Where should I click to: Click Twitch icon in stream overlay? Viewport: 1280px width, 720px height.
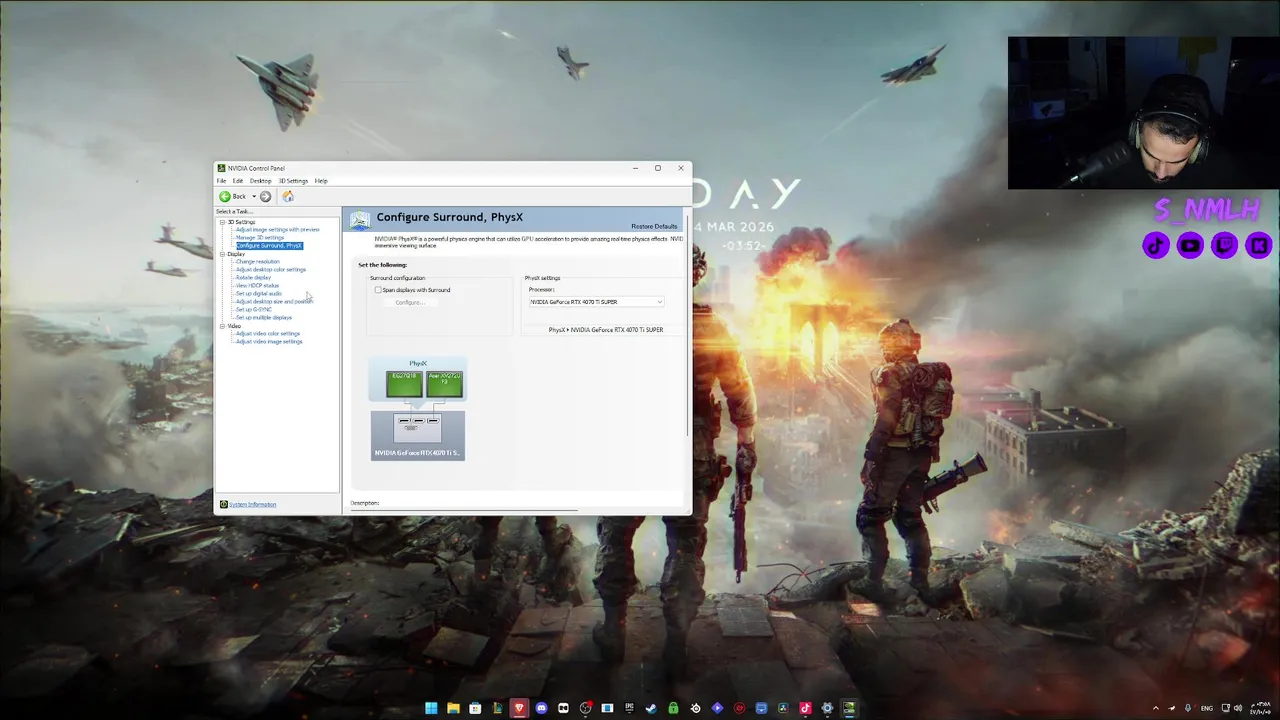coord(1224,245)
